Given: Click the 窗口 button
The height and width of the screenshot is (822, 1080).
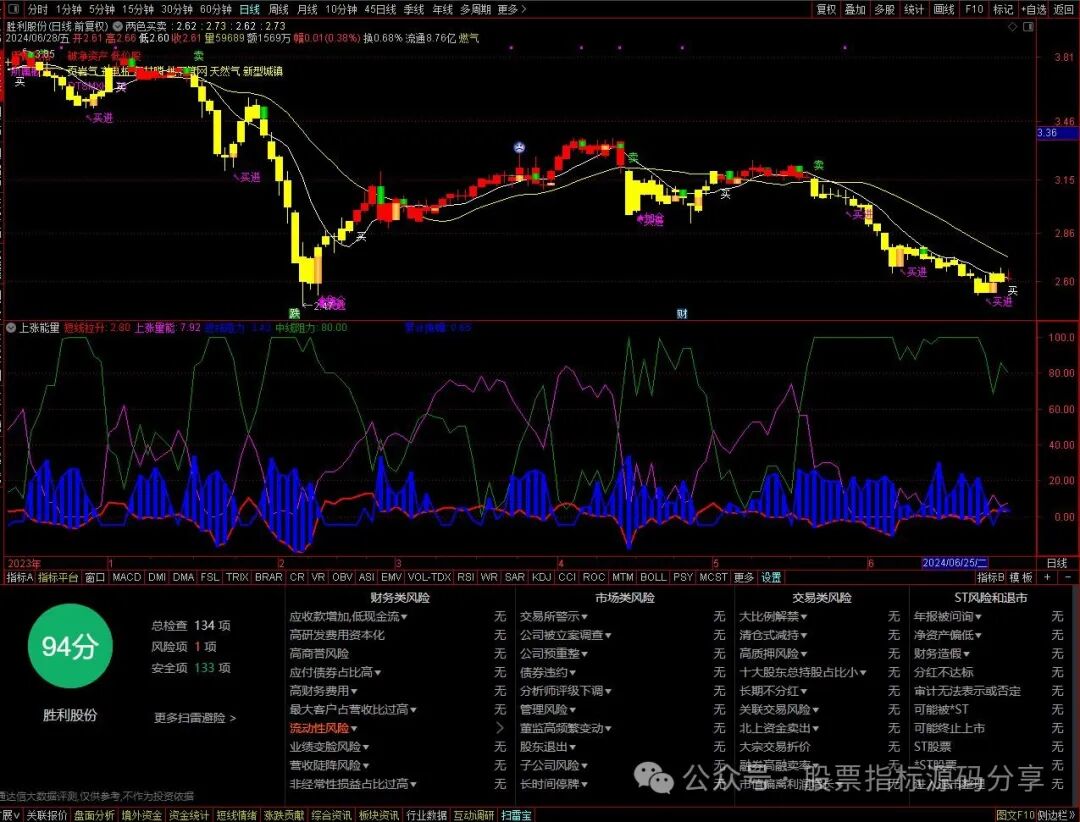Looking at the screenshot, I should (x=94, y=577).
